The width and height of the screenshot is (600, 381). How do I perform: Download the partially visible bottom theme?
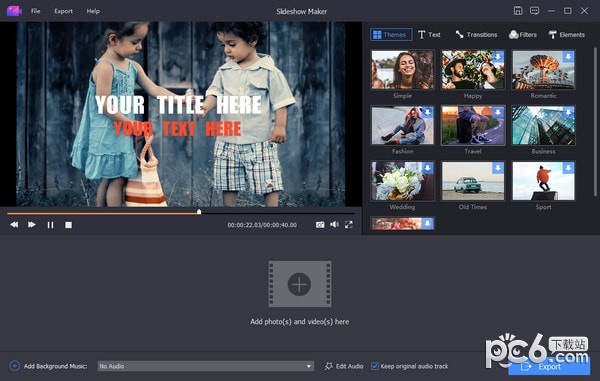(427, 223)
